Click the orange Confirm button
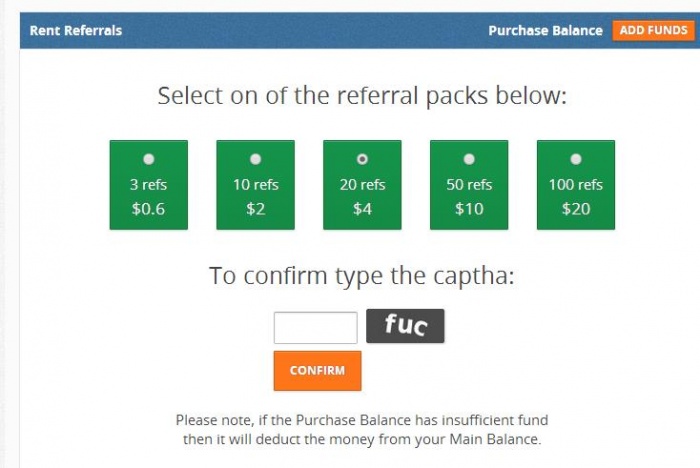 click(x=317, y=370)
